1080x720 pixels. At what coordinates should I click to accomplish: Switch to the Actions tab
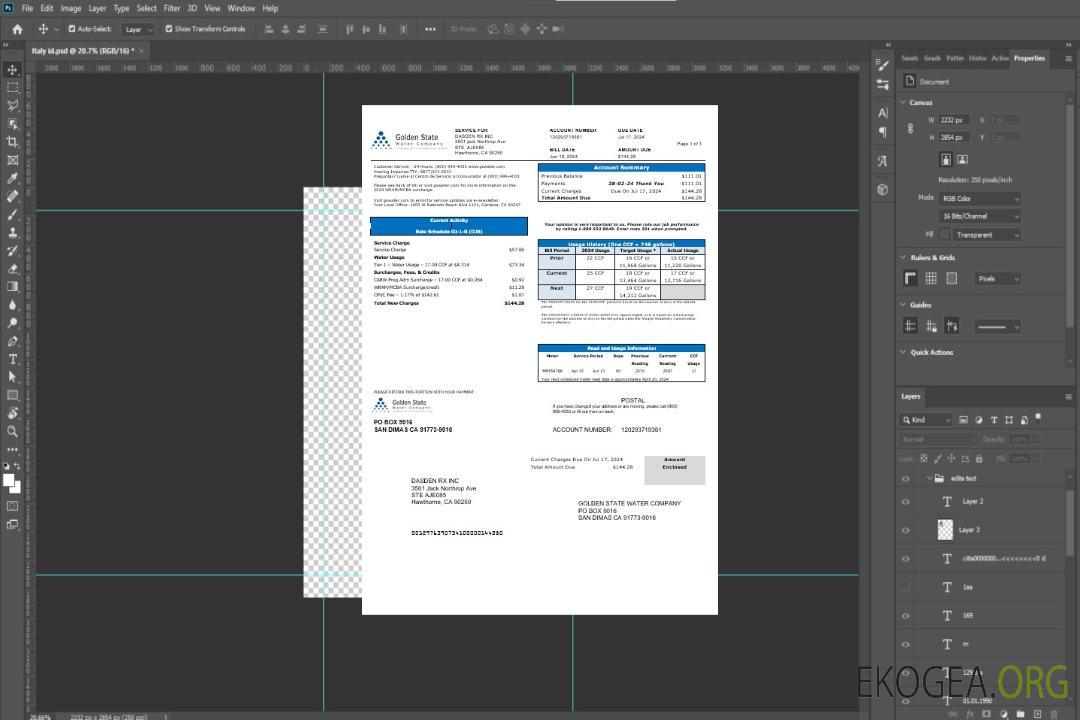999,59
